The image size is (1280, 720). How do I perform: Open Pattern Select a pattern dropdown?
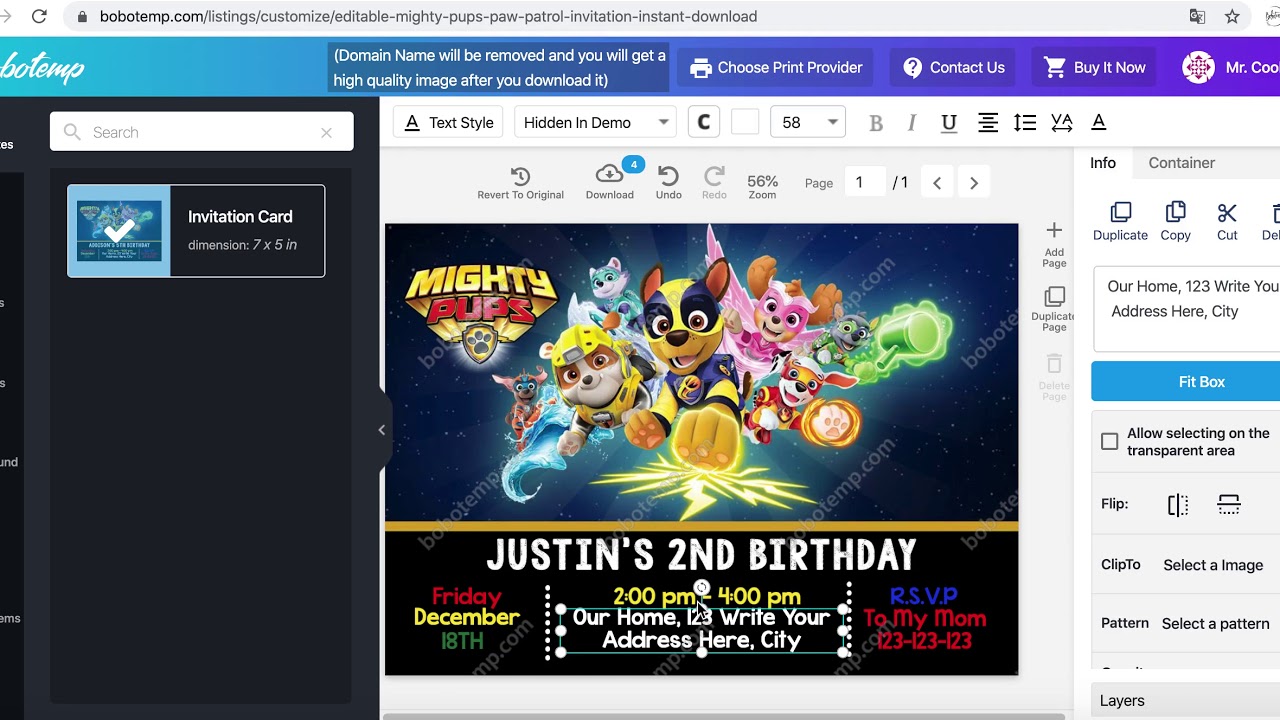coord(1215,623)
